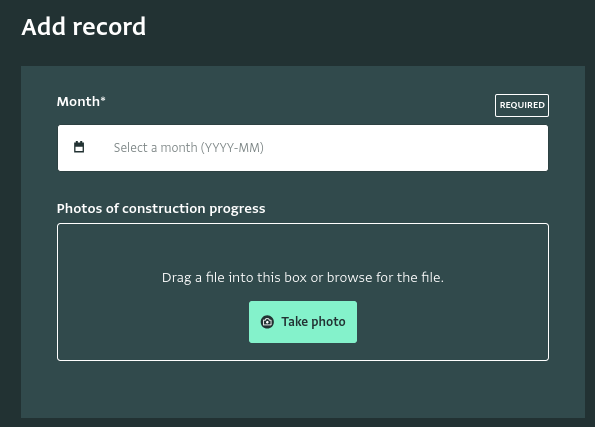Click the camera icon on Take photo
Viewport: 595px width, 427px height.
267,322
